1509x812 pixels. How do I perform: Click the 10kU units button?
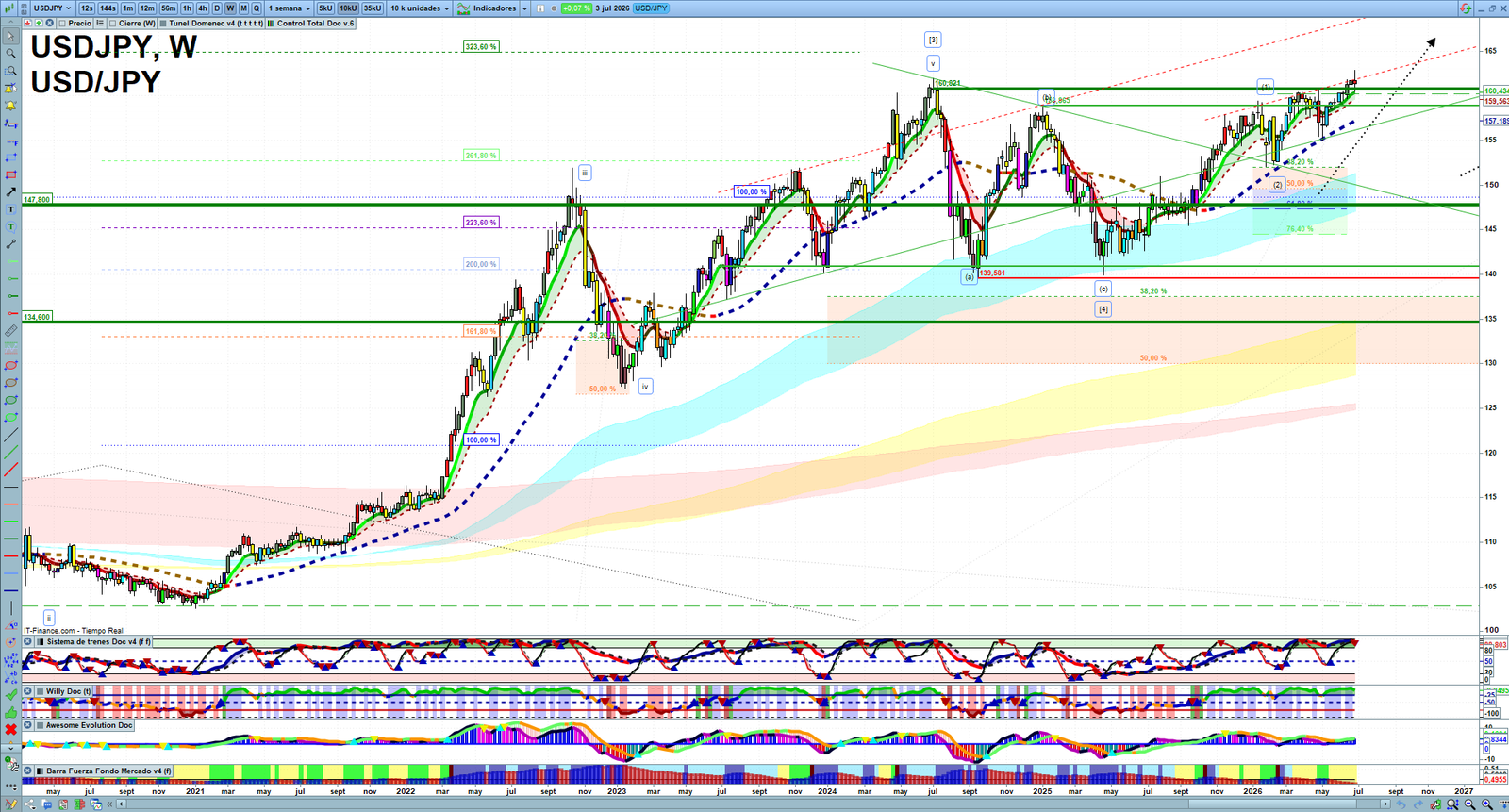348,8
